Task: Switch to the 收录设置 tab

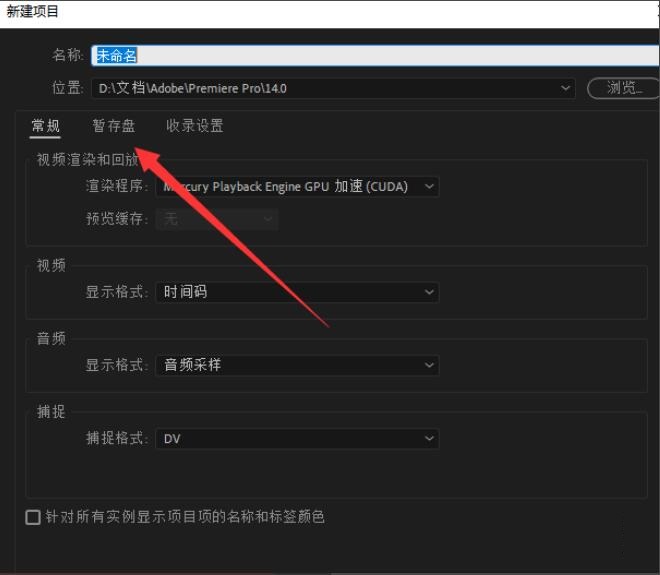Action: point(194,126)
